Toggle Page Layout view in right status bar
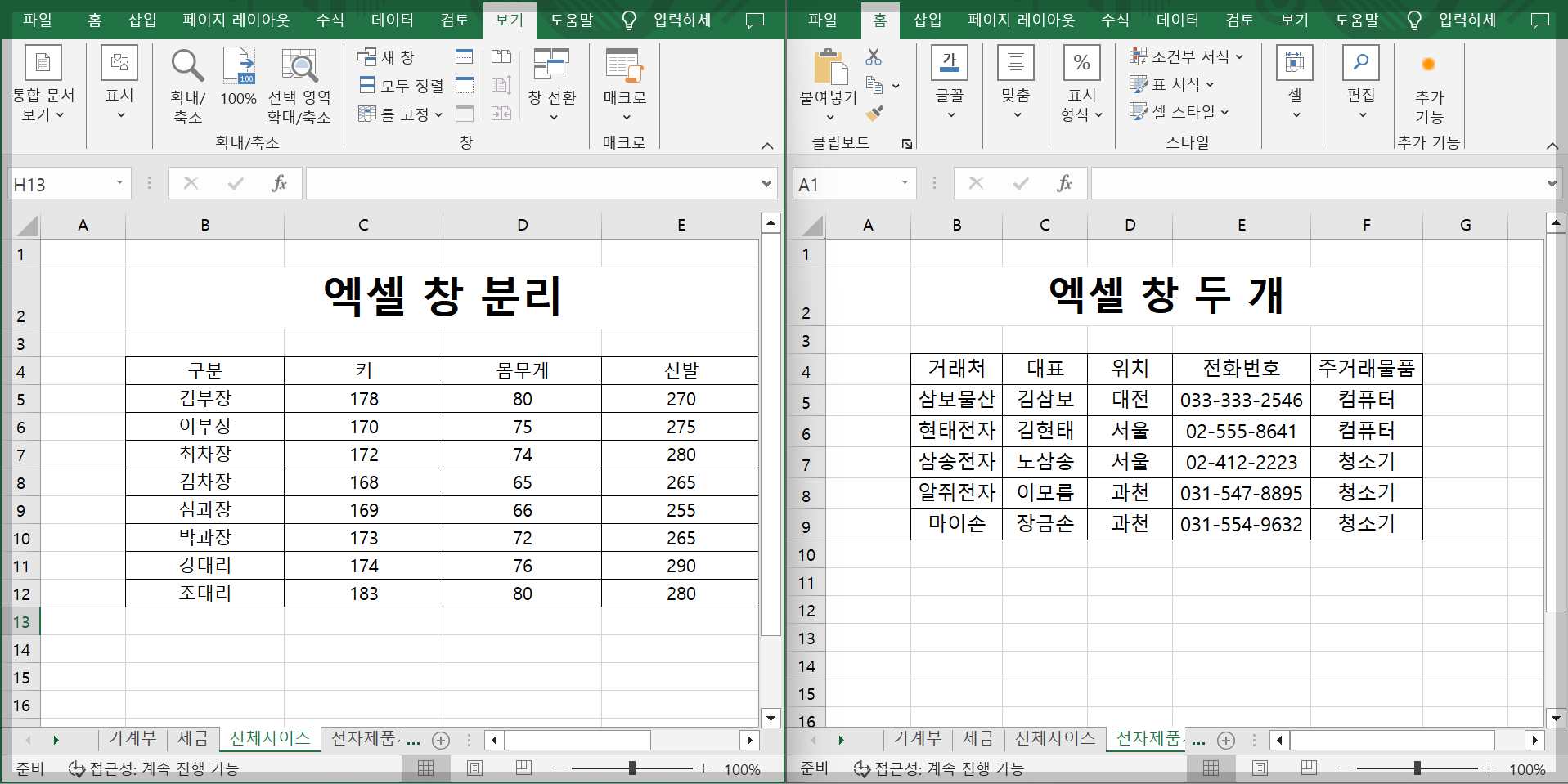This screenshot has width=1568, height=784. tap(1259, 768)
